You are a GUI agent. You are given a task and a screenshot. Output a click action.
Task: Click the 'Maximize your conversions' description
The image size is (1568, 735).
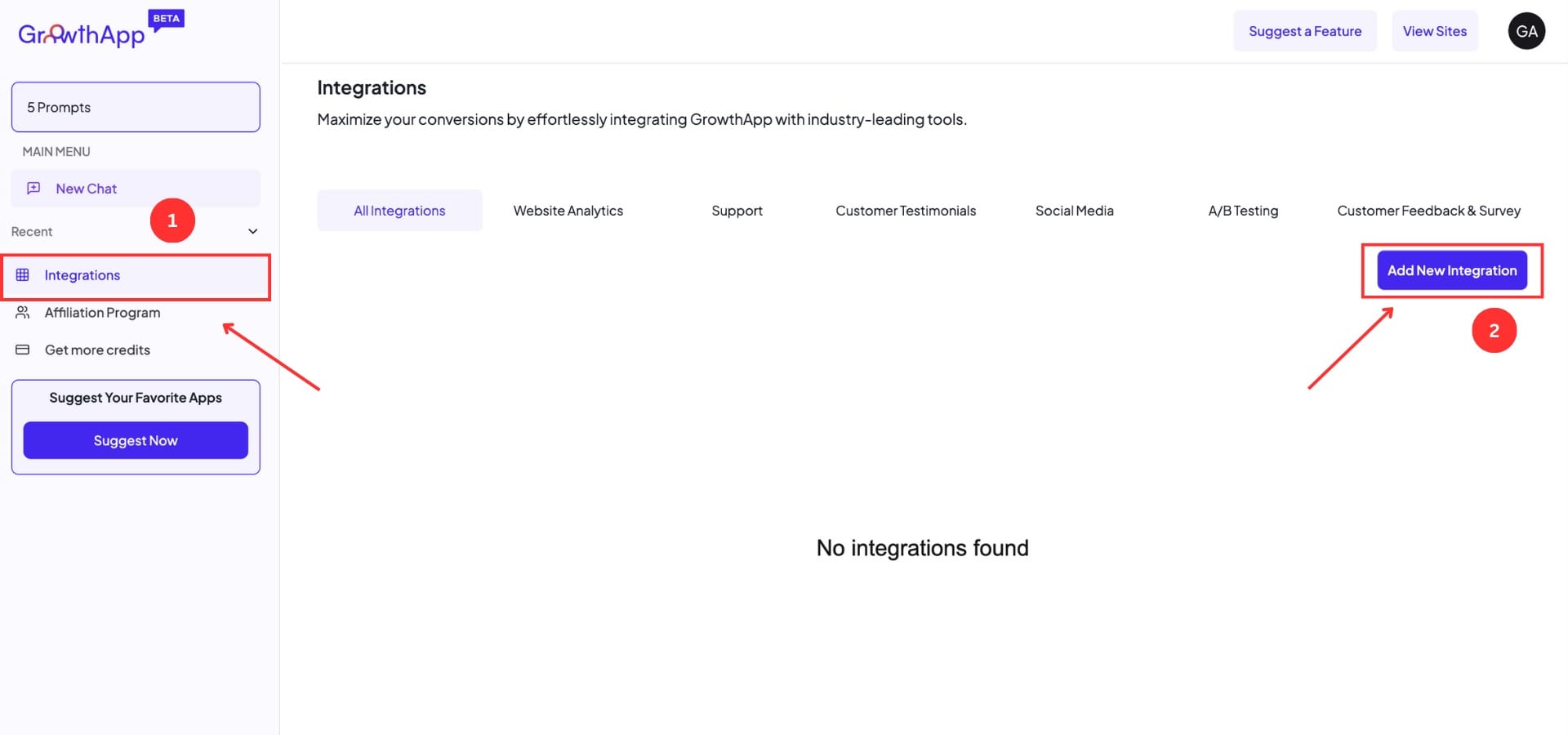pos(642,119)
